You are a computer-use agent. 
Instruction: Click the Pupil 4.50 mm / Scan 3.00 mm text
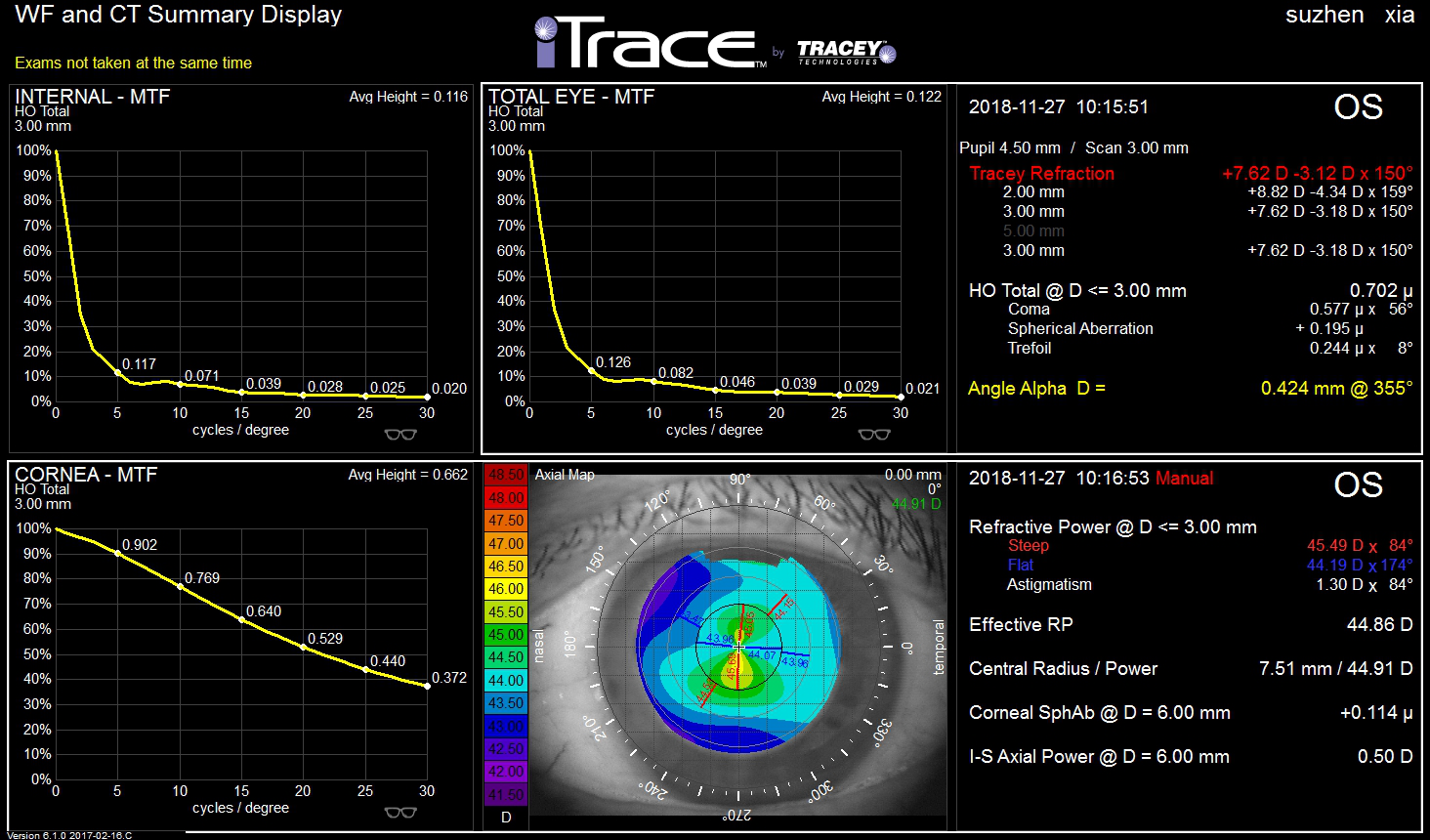click(x=1073, y=148)
